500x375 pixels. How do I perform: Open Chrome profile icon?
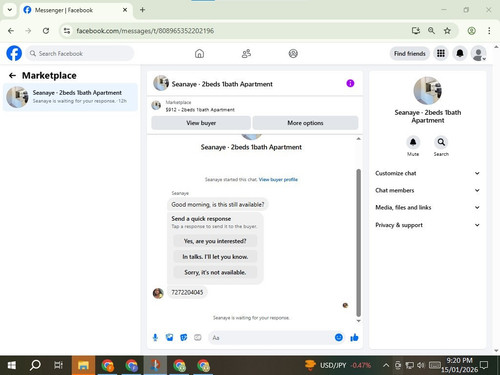[471, 31]
